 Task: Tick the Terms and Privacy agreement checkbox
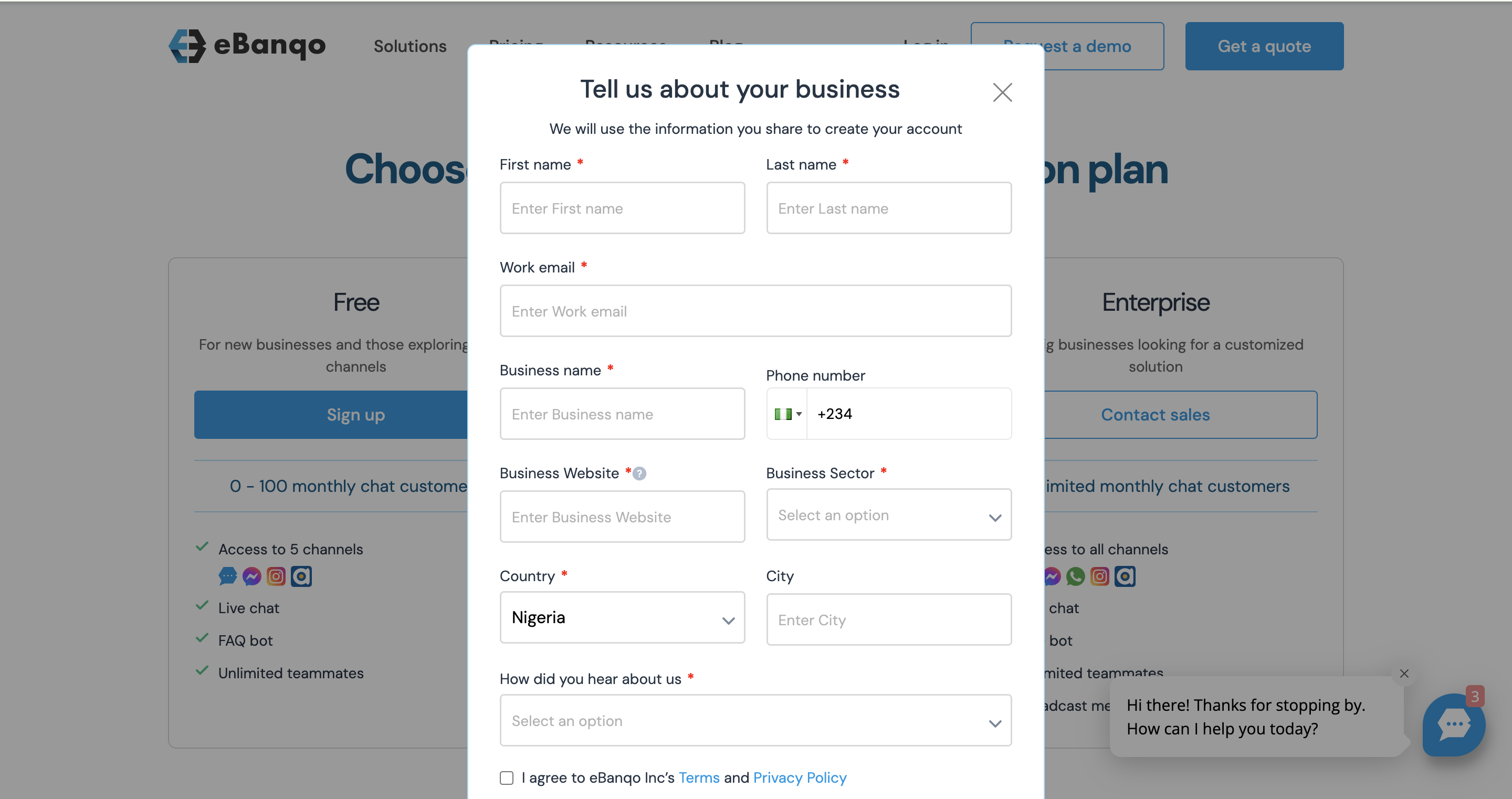507,778
